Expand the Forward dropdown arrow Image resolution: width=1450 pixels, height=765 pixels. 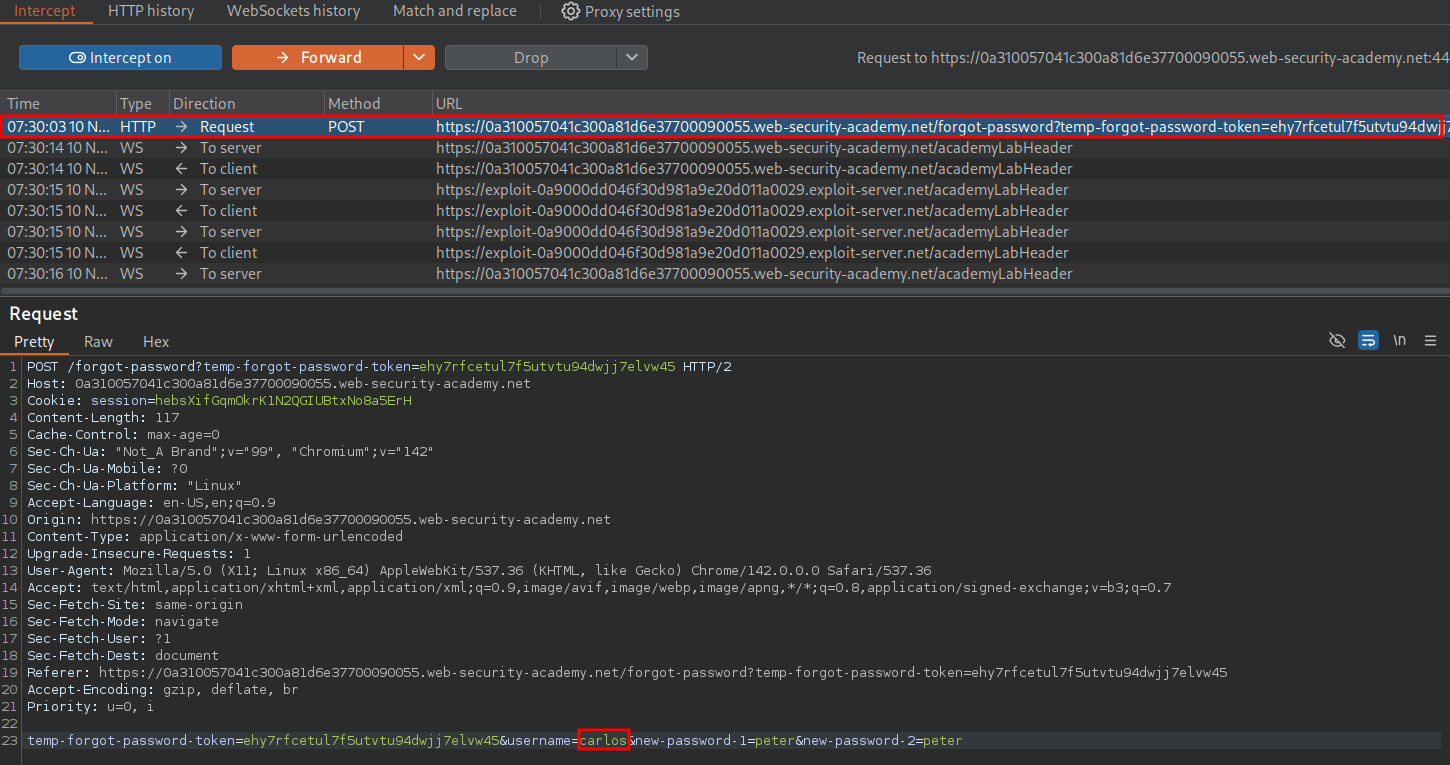point(419,58)
